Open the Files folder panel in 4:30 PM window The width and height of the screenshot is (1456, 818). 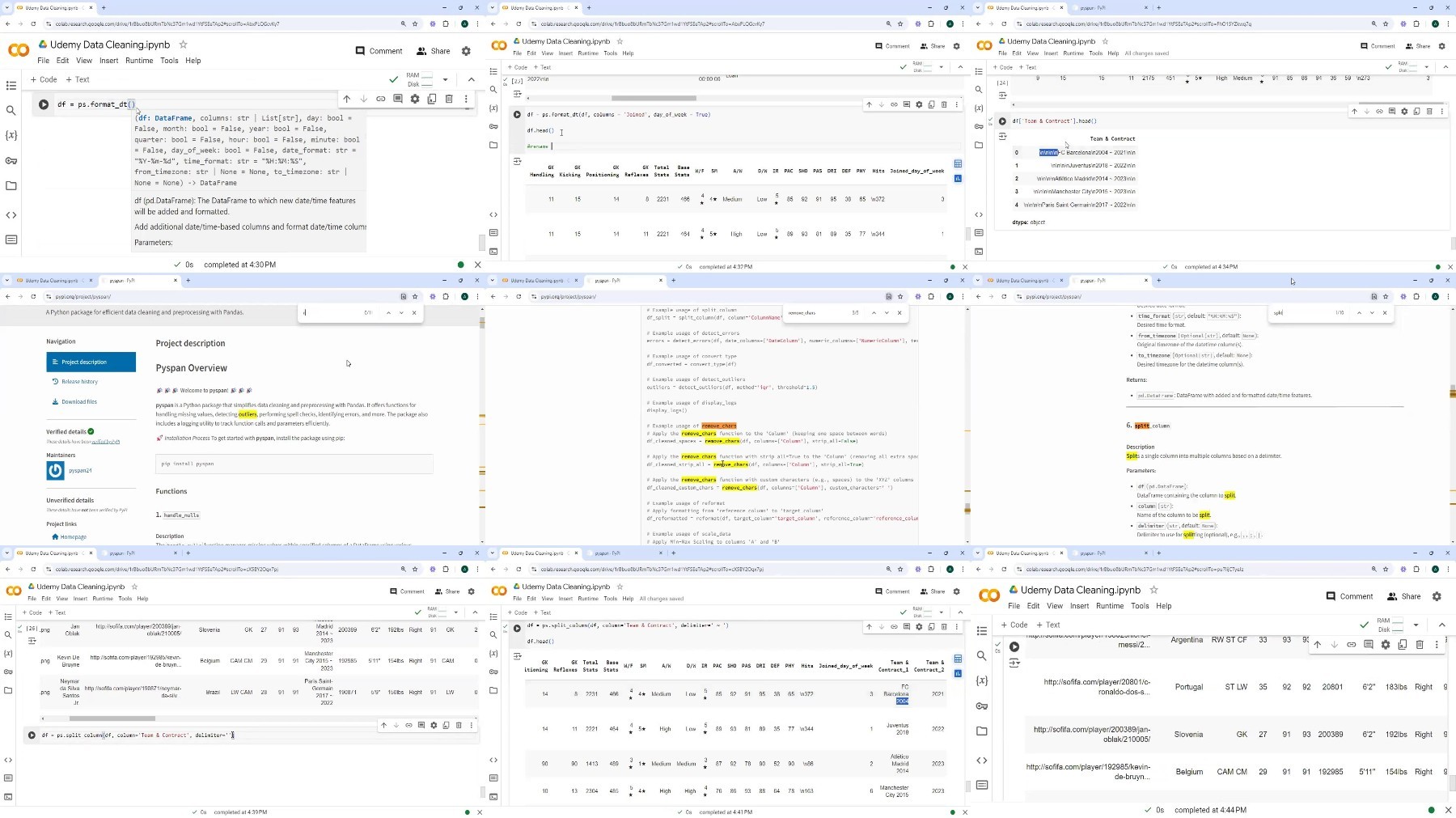pos(11,185)
